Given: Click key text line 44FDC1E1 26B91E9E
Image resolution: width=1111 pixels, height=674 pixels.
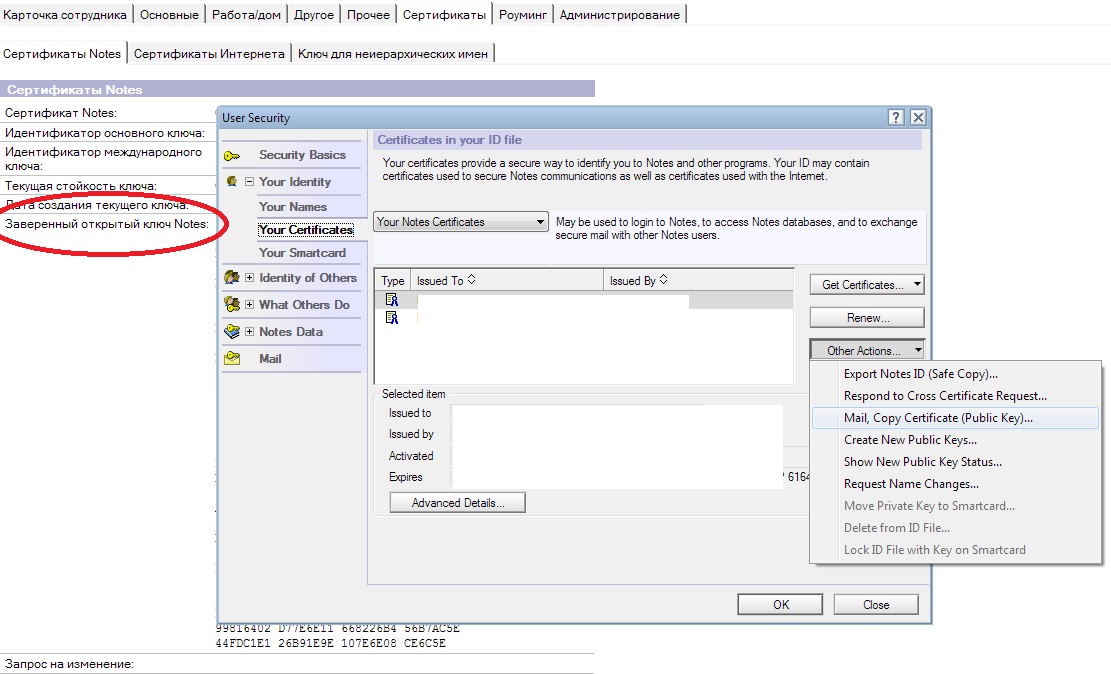Looking at the screenshot, I should pyautogui.click(x=331, y=644).
